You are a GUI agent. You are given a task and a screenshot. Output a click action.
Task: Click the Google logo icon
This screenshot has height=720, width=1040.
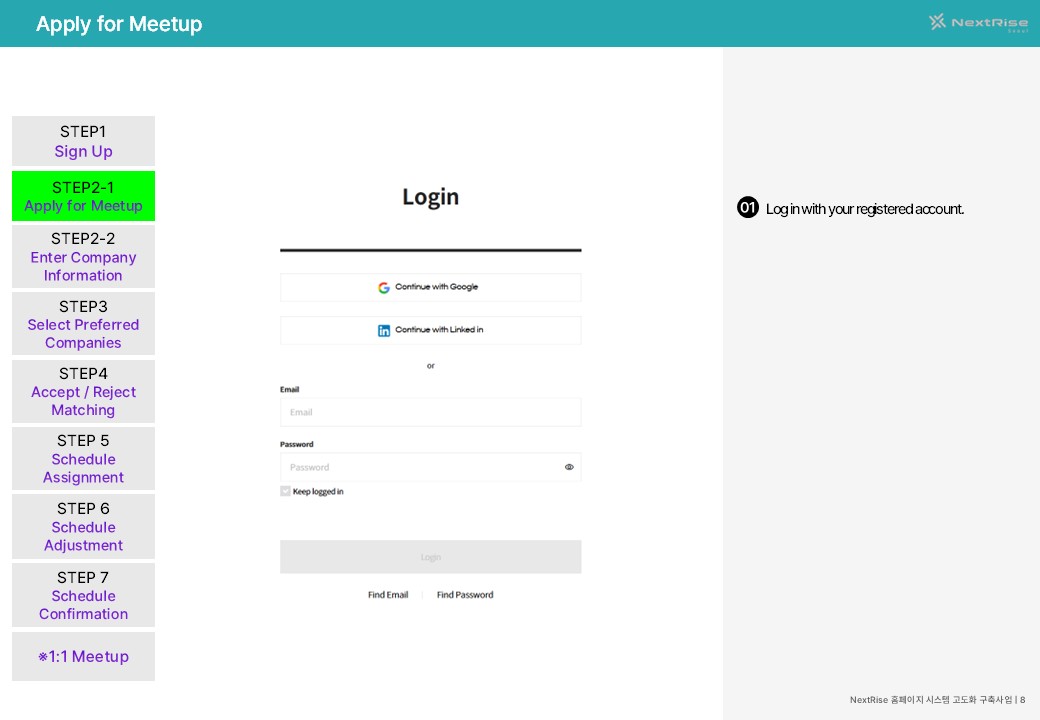[384, 288]
